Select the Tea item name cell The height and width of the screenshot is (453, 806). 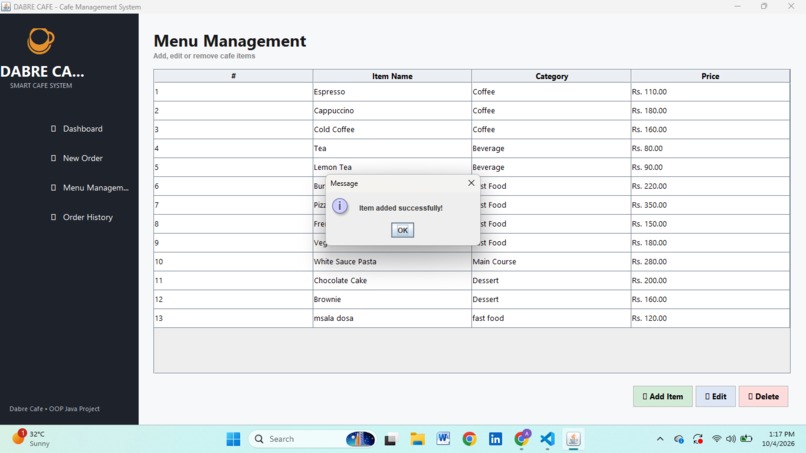point(392,148)
